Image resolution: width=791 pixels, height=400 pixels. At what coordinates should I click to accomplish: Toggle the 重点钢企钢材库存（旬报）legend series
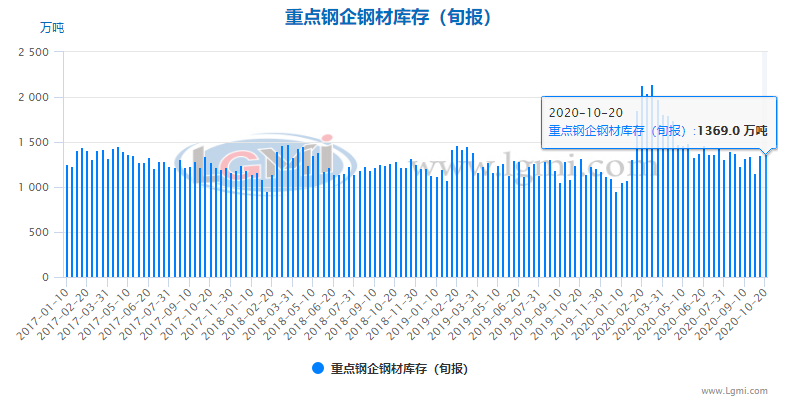click(x=390, y=369)
